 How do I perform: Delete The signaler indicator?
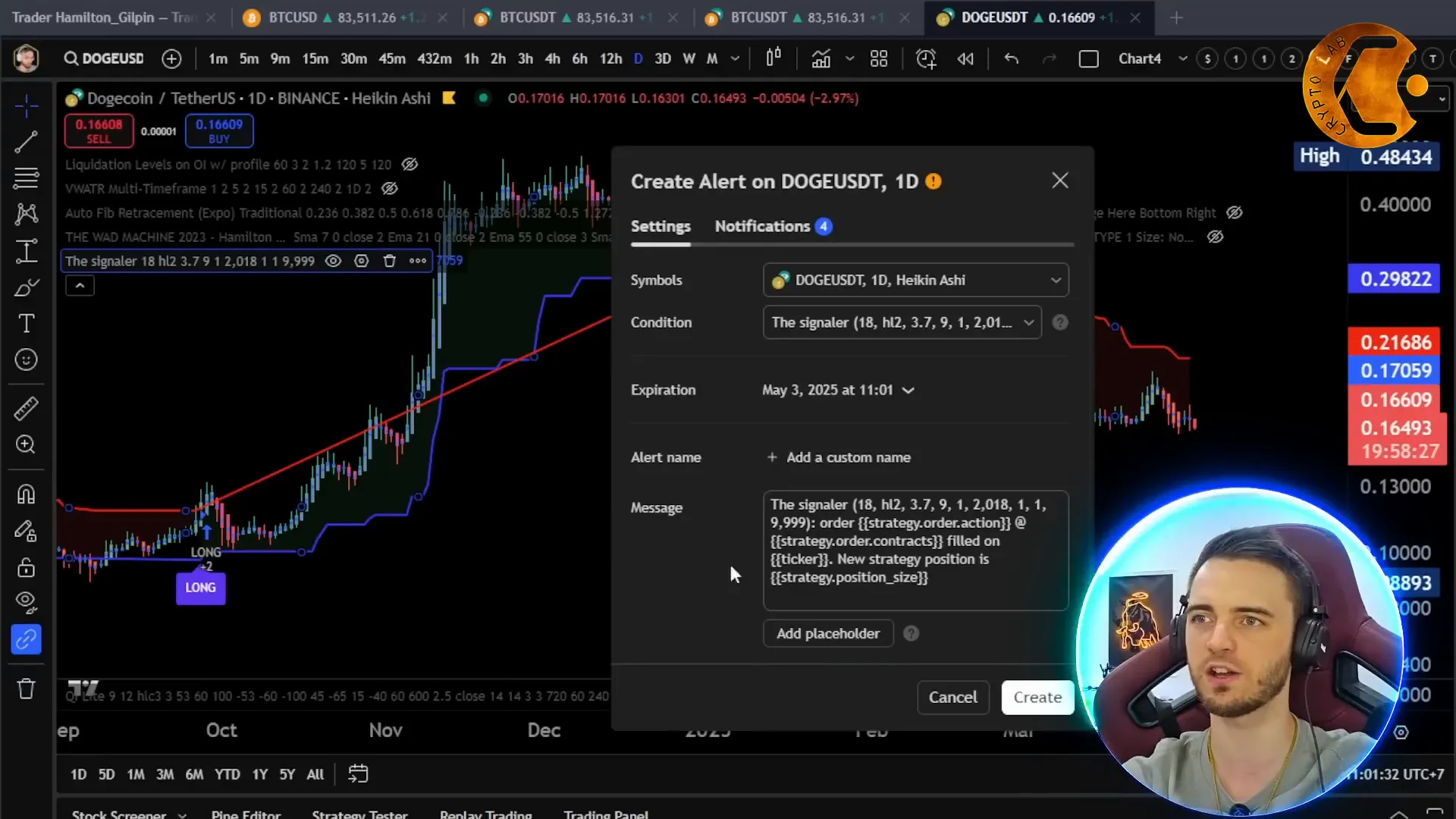(390, 261)
